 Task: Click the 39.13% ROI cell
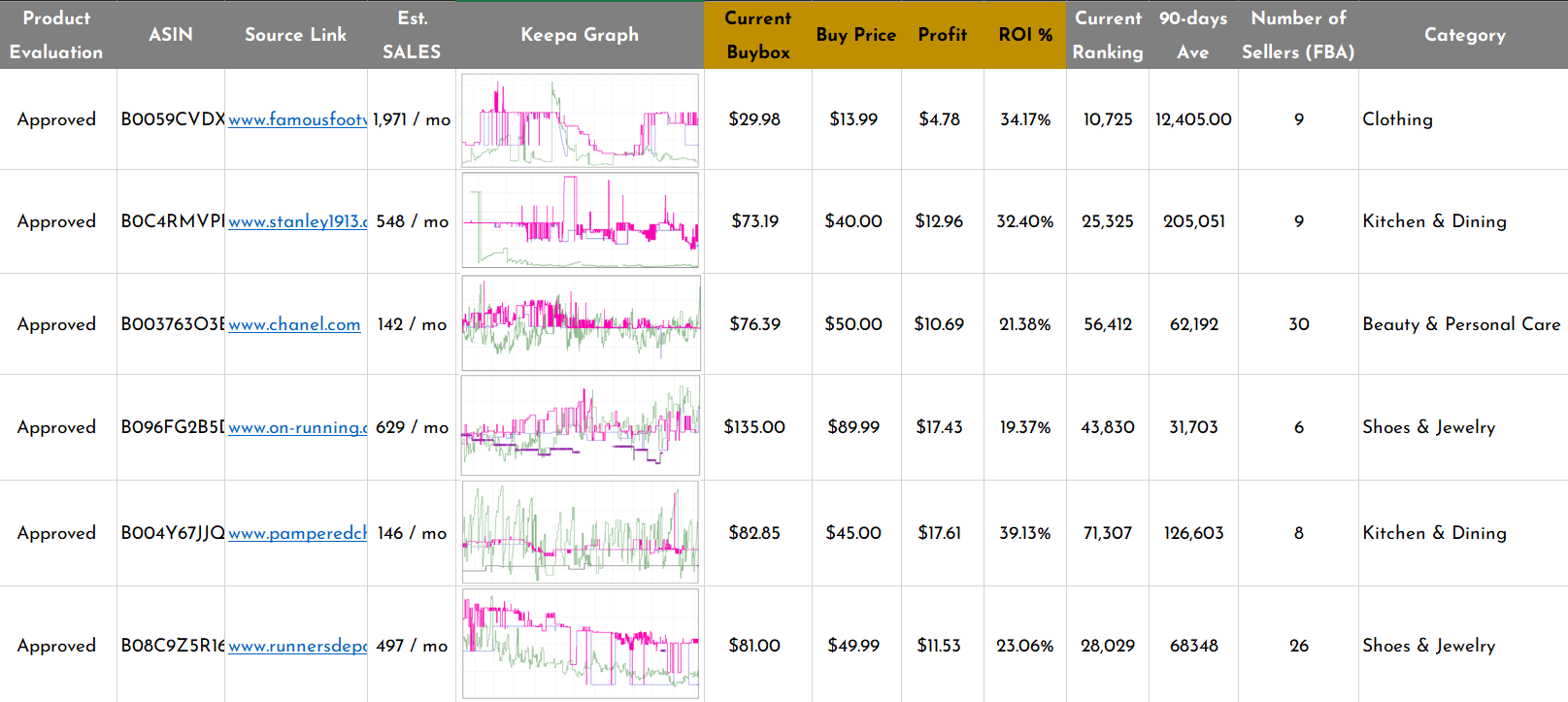1025,533
